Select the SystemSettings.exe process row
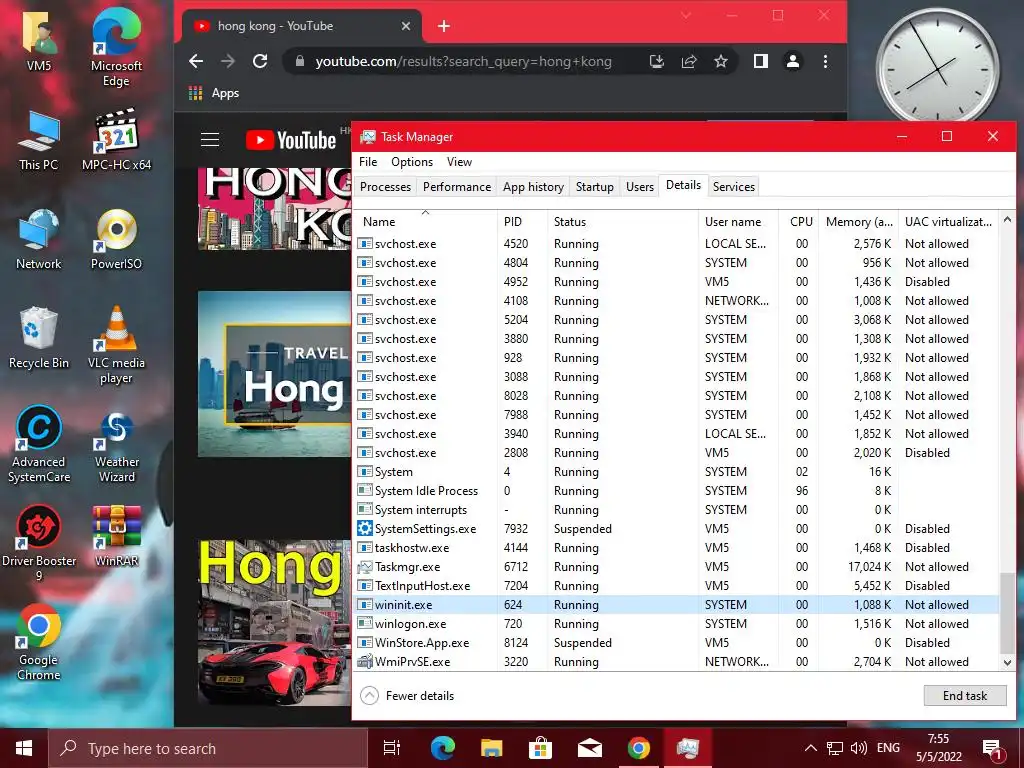Image resolution: width=1024 pixels, height=768 pixels. pos(676,529)
